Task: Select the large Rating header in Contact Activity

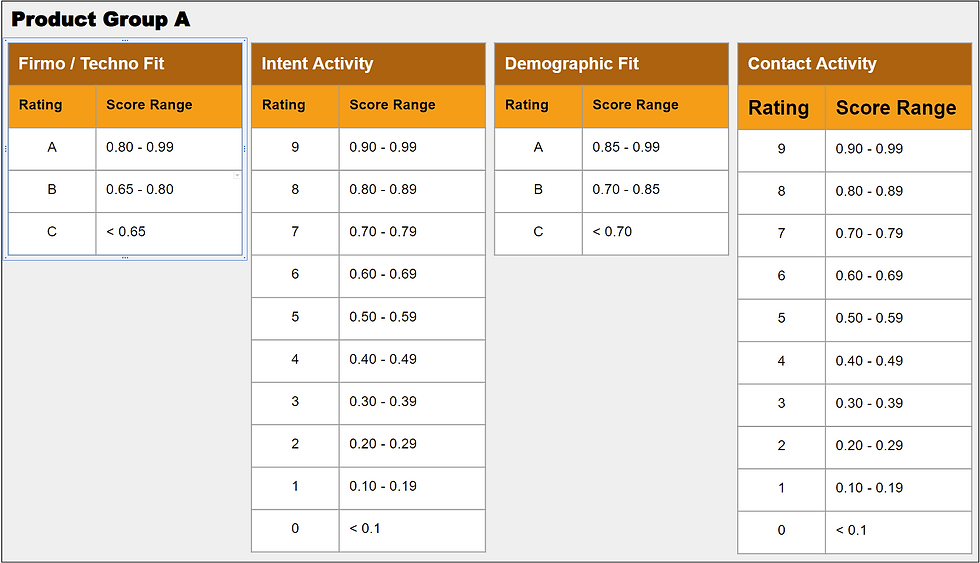Action: coord(782,107)
